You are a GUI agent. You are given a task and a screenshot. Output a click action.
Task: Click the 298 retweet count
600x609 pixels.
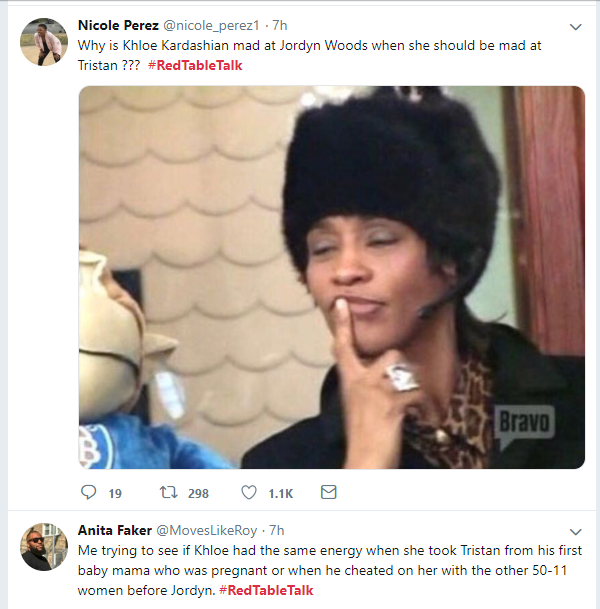(x=198, y=493)
